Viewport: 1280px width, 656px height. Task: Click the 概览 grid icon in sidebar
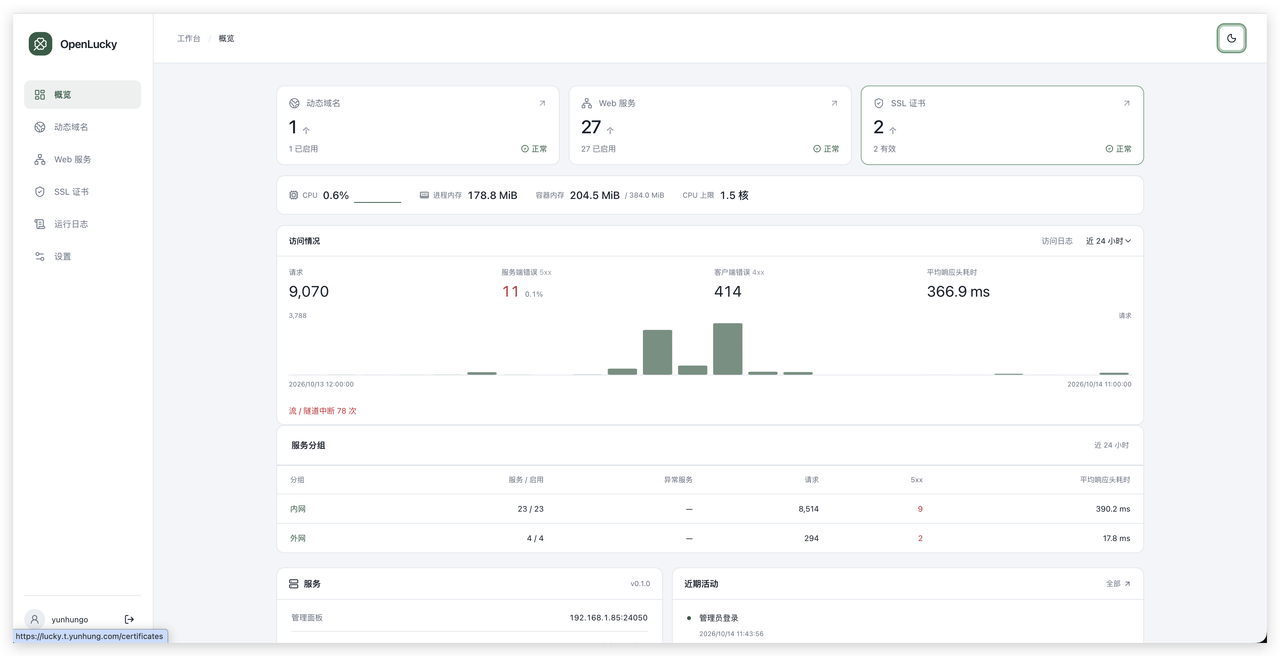(x=40, y=95)
